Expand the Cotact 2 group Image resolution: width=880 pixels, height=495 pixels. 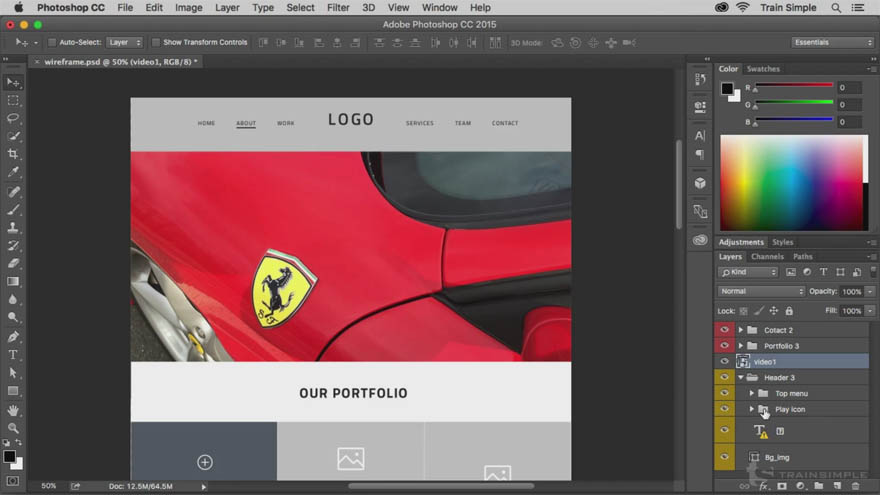741,330
